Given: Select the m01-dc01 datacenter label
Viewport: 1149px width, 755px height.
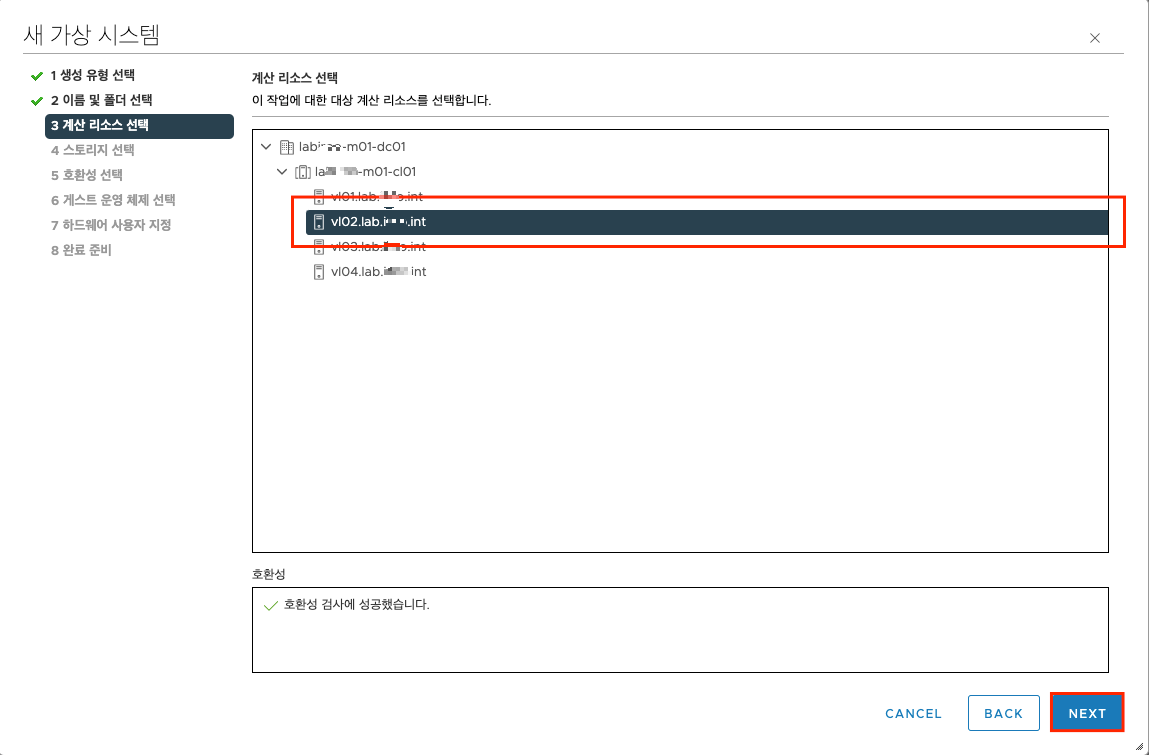Looking at the screenshot, I should pyautogui.click(x=352, y=147).
